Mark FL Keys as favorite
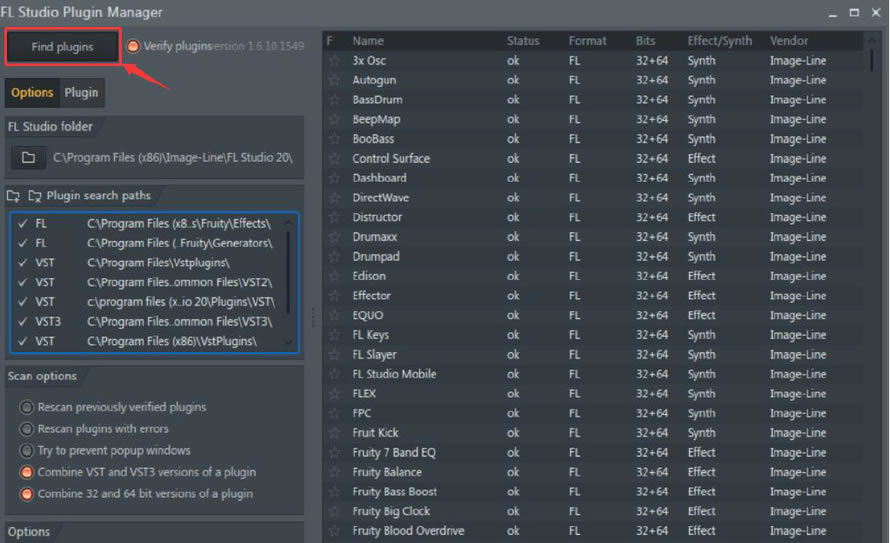Viewport: 890px width, 543px height. tap(334, 335)
